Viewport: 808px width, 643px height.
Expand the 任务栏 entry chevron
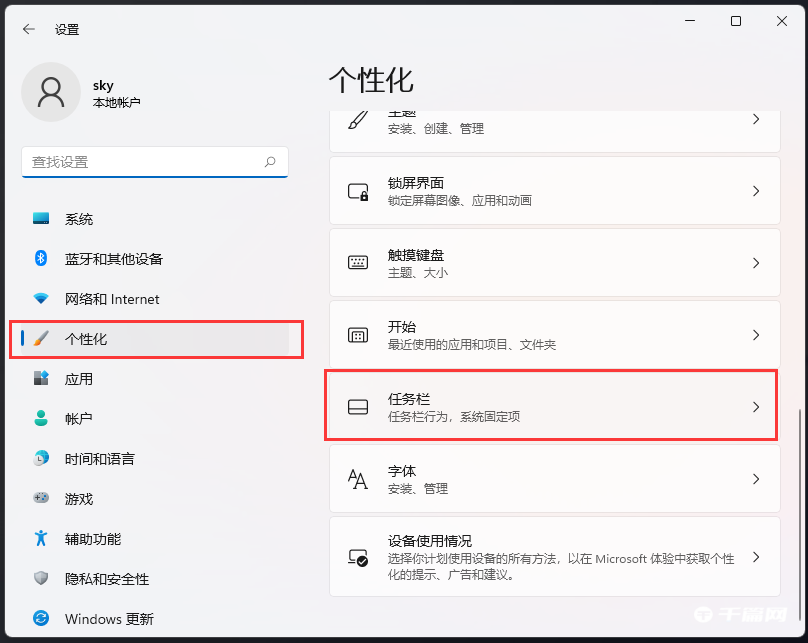756,406
